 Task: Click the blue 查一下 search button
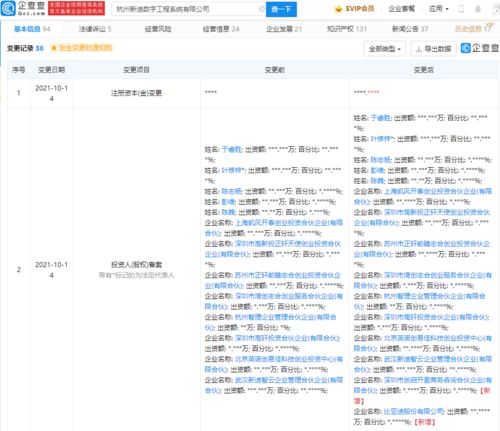click(x=281, y=9)
